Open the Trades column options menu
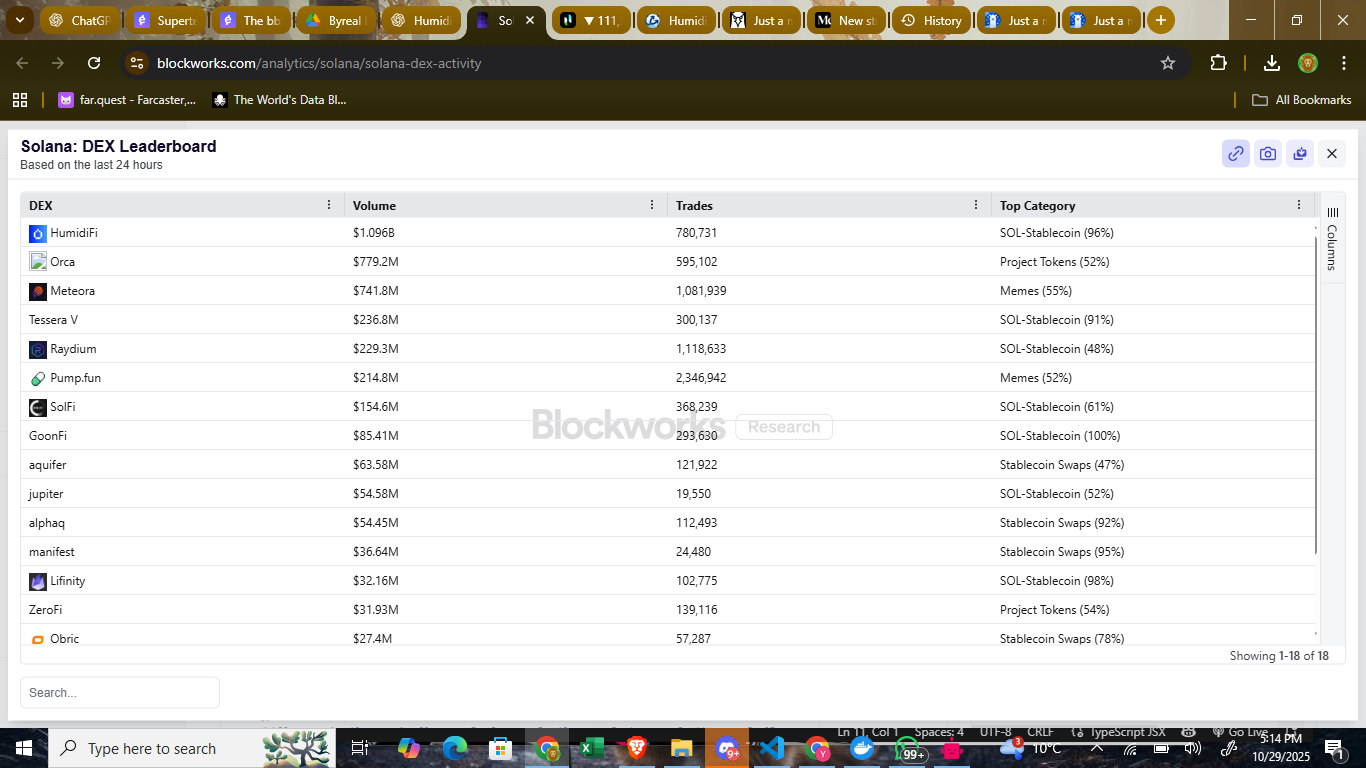Viewport: 1366px width, 768px height. pyautogui.click(x=976, y=205)
